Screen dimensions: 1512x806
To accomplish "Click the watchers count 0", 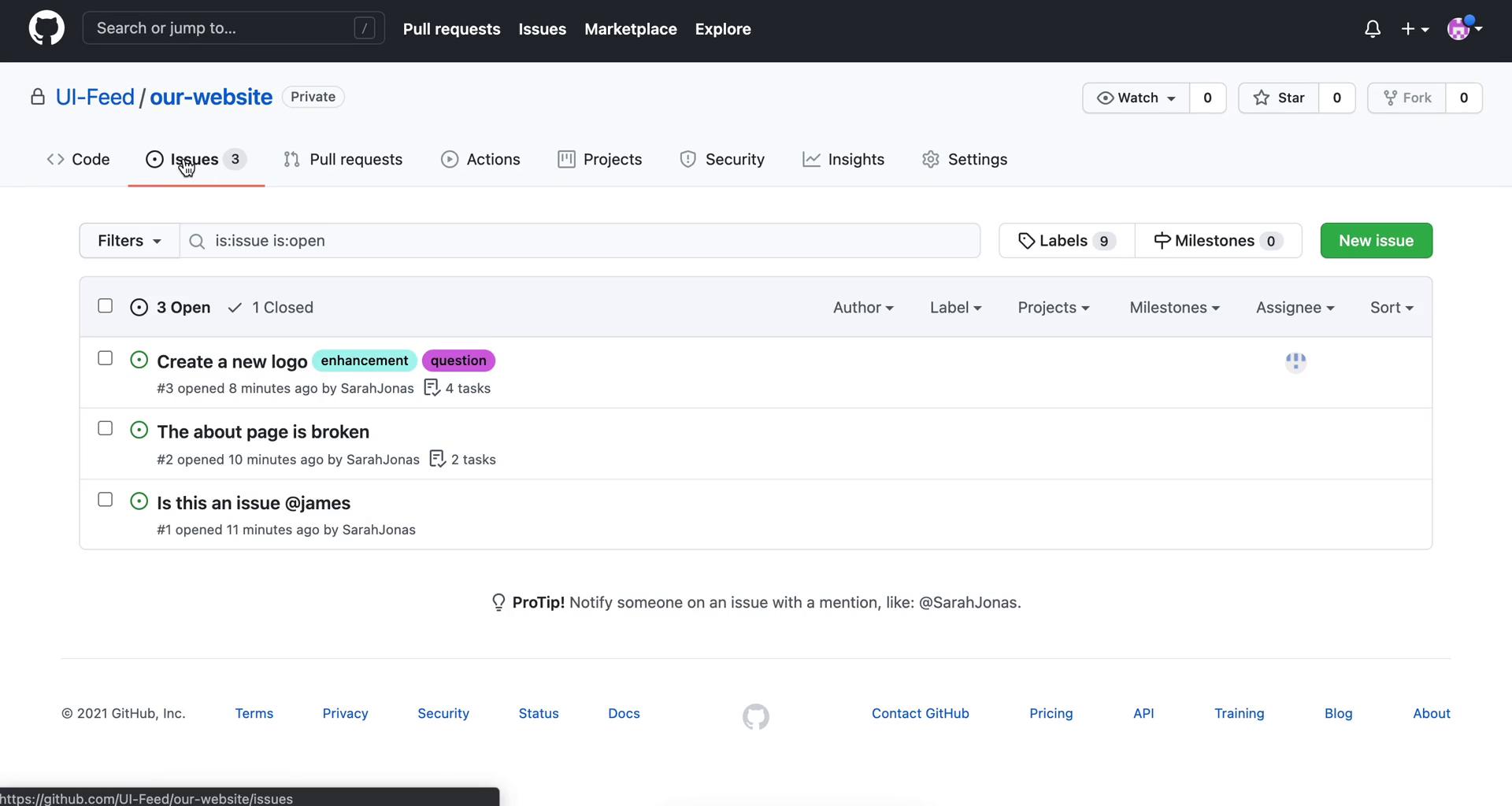I will [1207, 98].
